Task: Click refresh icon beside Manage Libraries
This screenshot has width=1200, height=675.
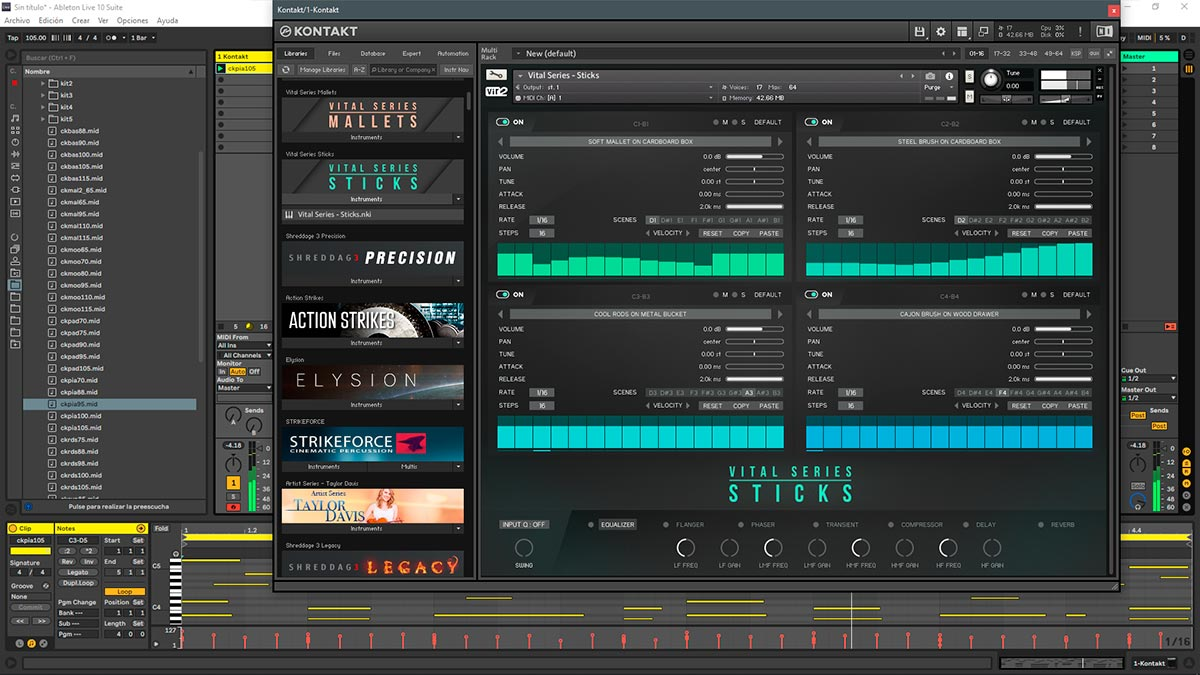Action: coord(287,70)
